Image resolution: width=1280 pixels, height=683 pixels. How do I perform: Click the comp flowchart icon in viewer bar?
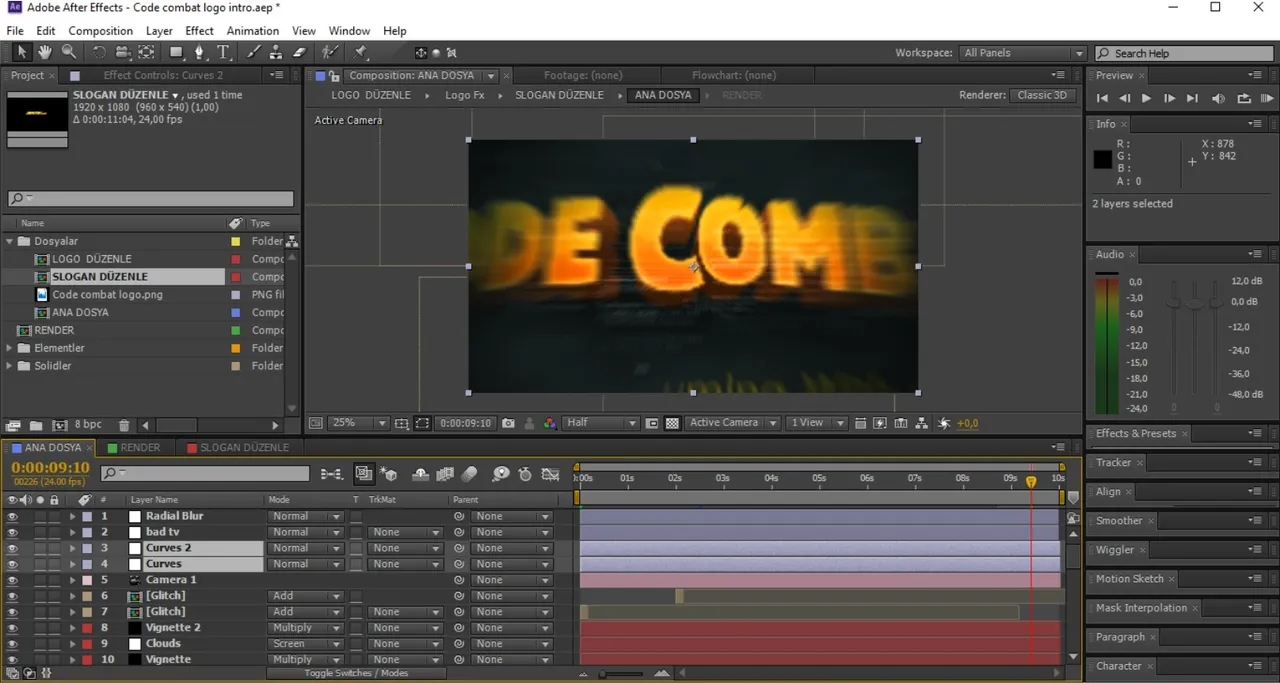coord(922,423)
